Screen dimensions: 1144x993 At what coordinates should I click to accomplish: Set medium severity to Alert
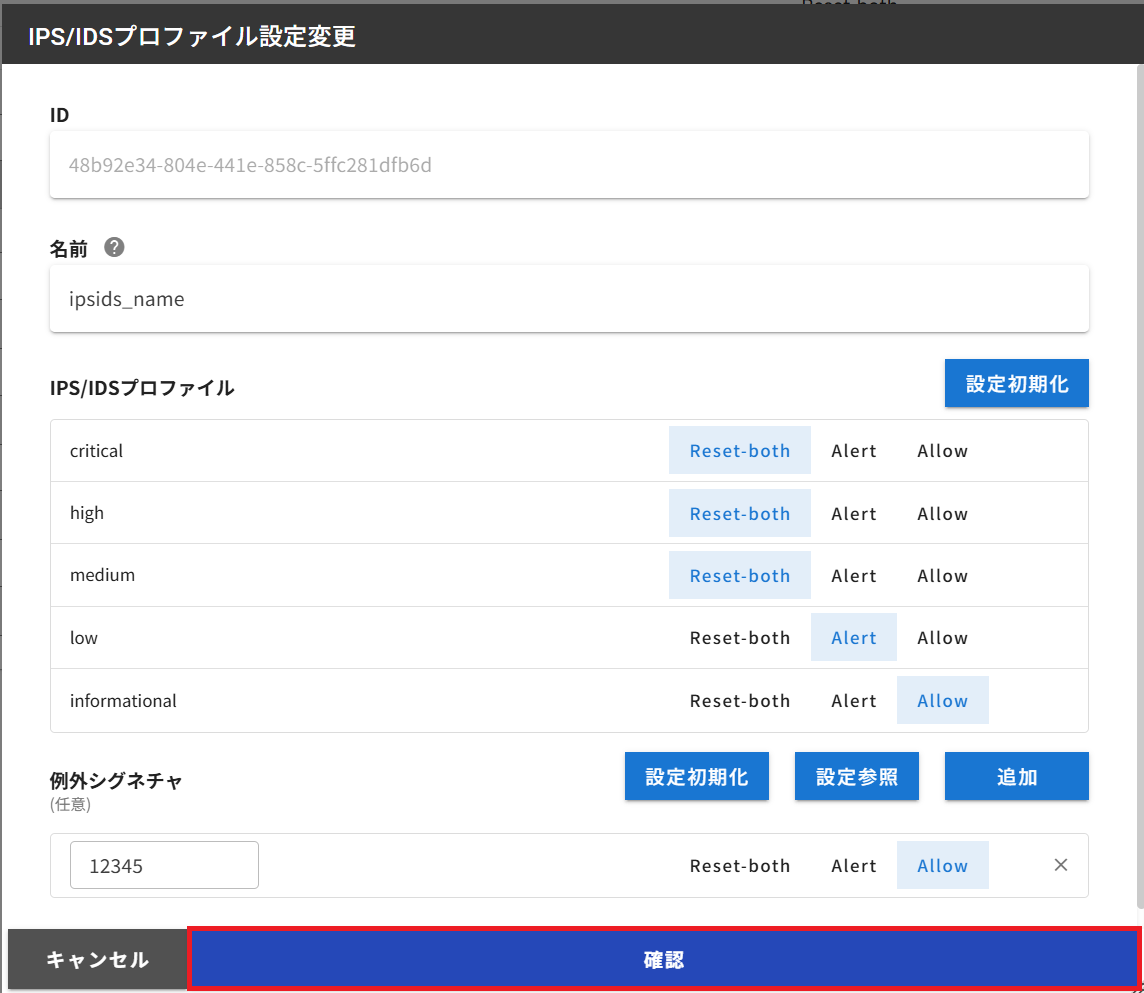853,576
